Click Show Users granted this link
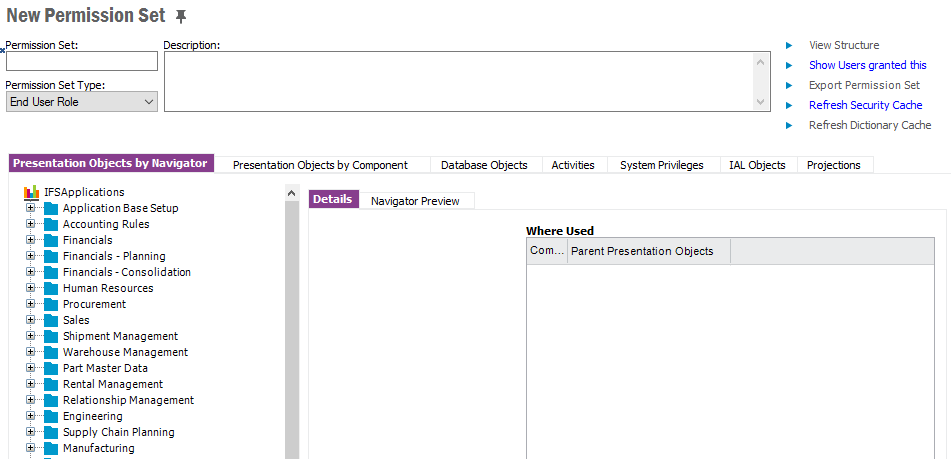951x459 pixels. coord(867,65)
